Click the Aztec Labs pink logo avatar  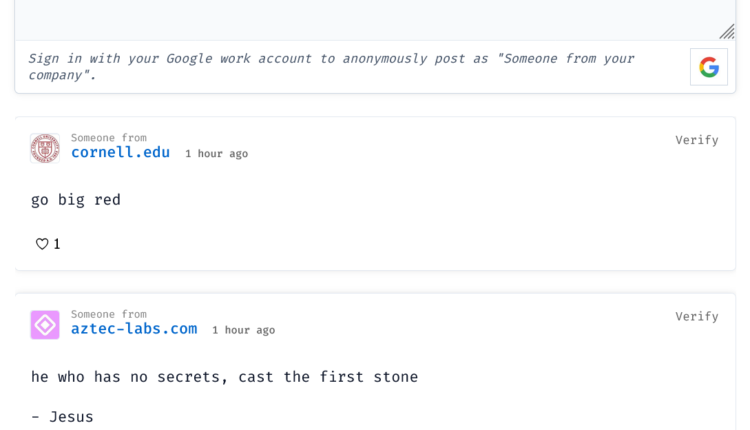[x=45, y=325]
